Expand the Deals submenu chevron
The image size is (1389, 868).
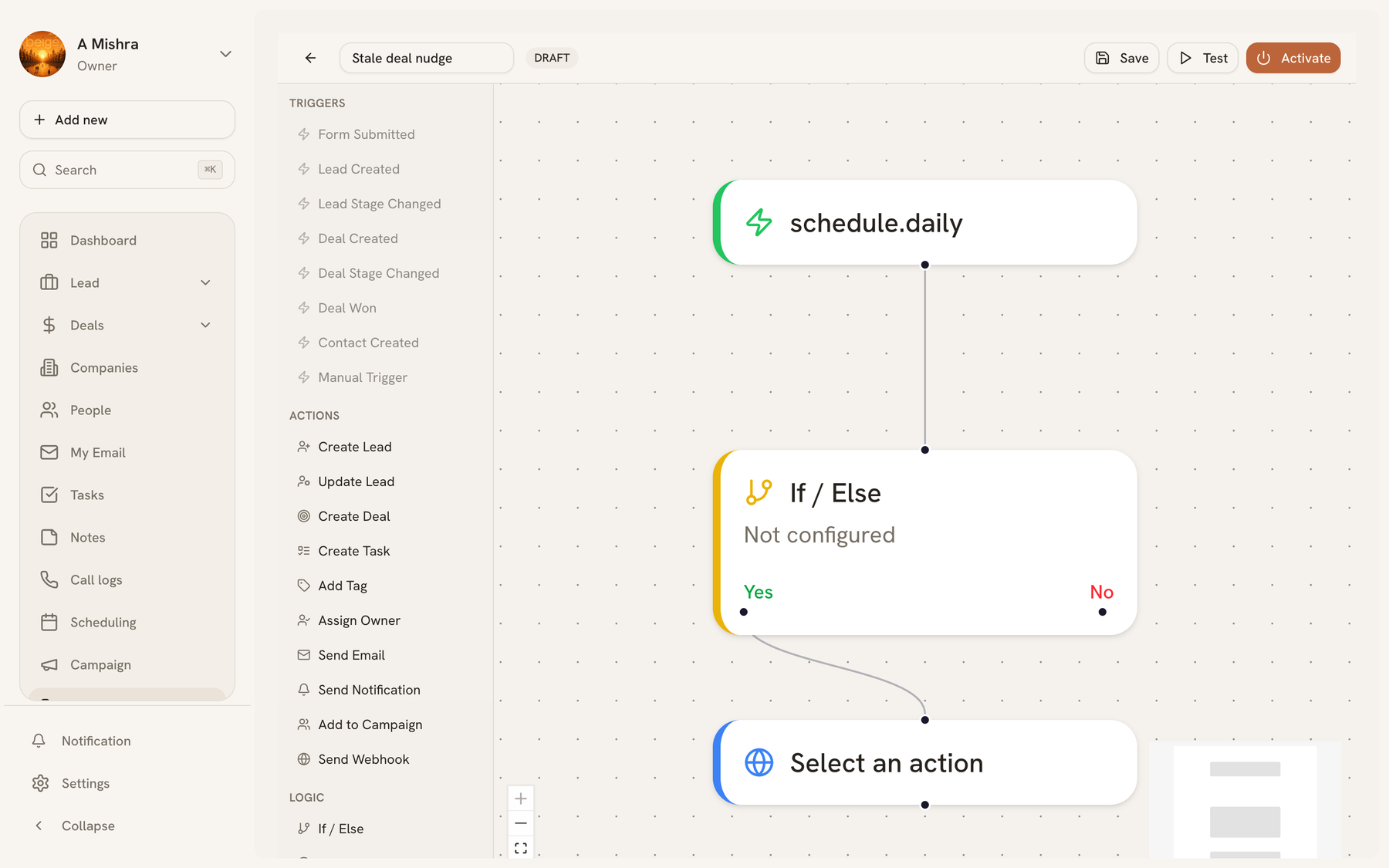coord(205,325)
